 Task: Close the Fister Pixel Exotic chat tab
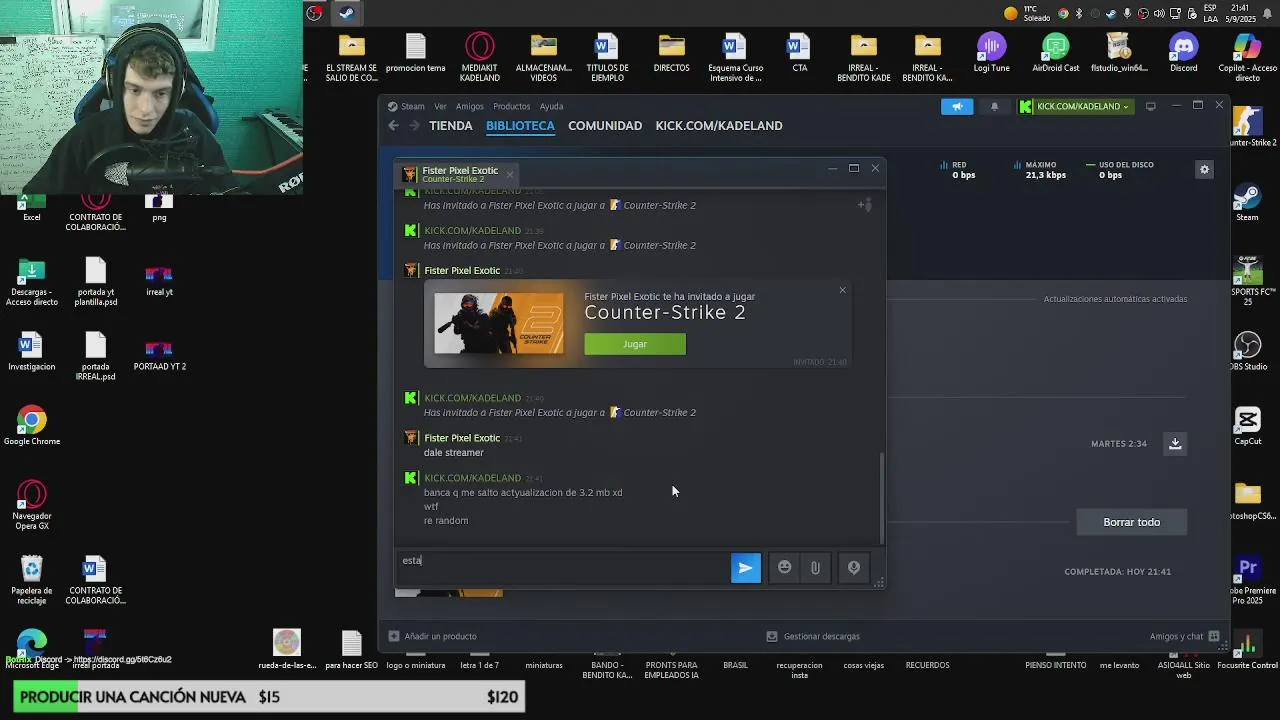[508, 174]
